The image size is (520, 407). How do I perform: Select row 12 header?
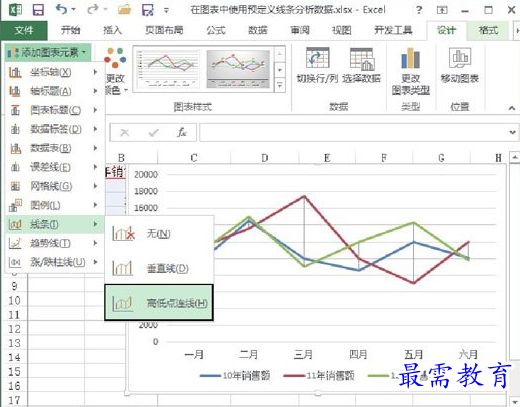point(14,329)
